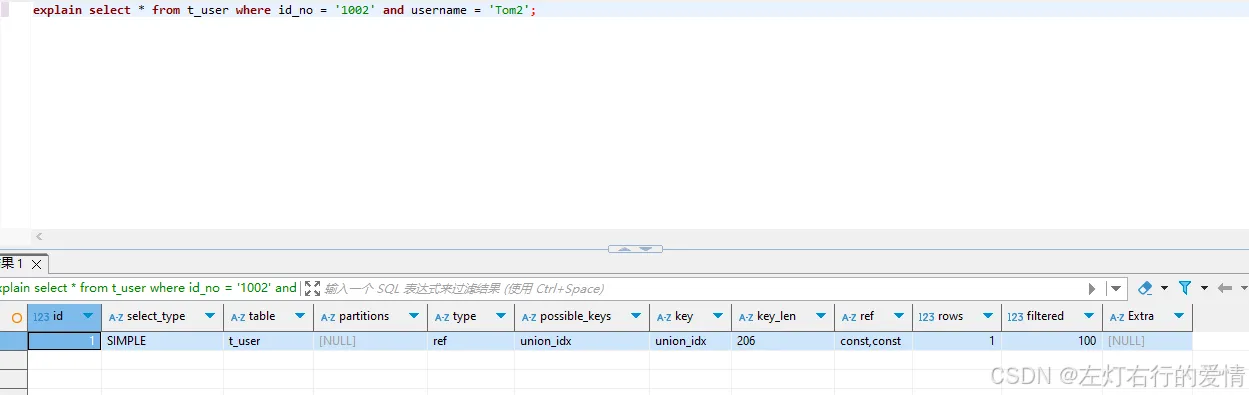Open the filter history dropdown
This screenshot has height=395, width=1249.
tap(1117, 288)
